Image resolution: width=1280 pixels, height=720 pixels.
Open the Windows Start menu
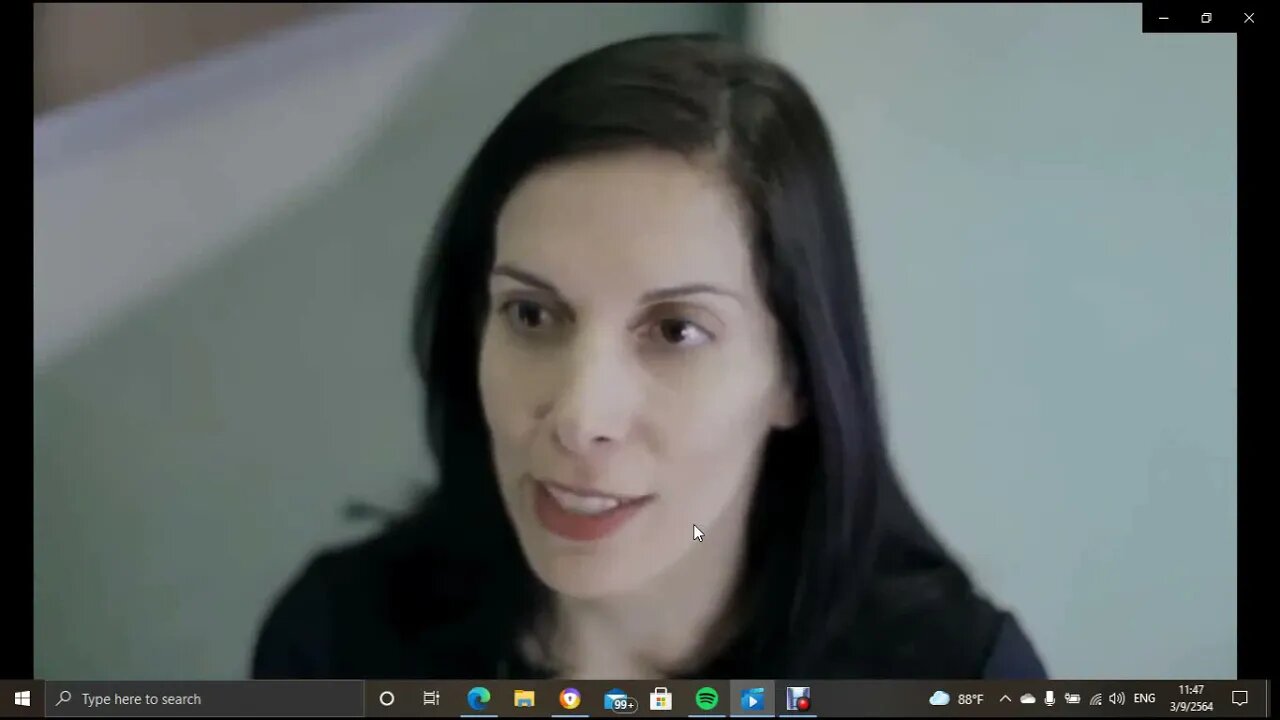tap(22, 699)
